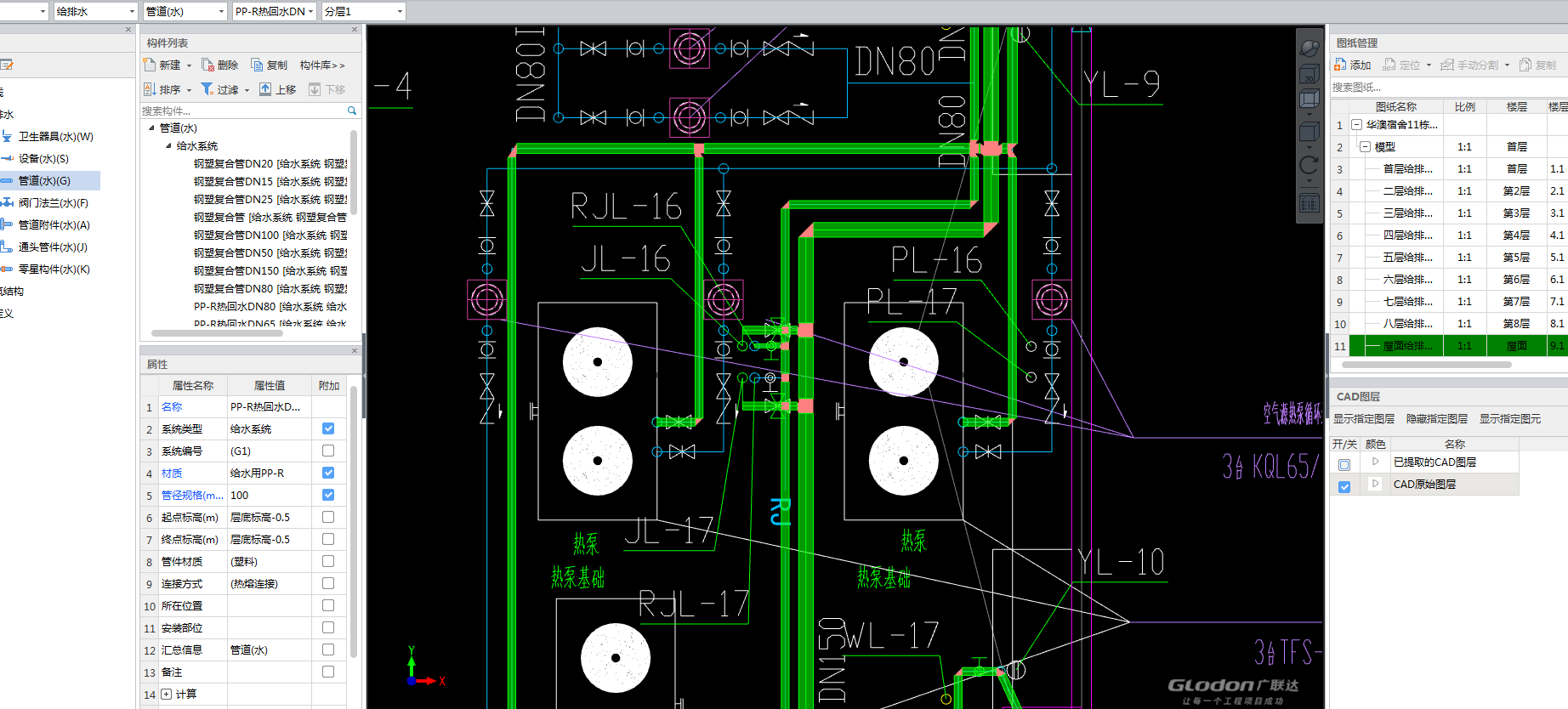Click 显示指定图层 button

point(1364,419)
